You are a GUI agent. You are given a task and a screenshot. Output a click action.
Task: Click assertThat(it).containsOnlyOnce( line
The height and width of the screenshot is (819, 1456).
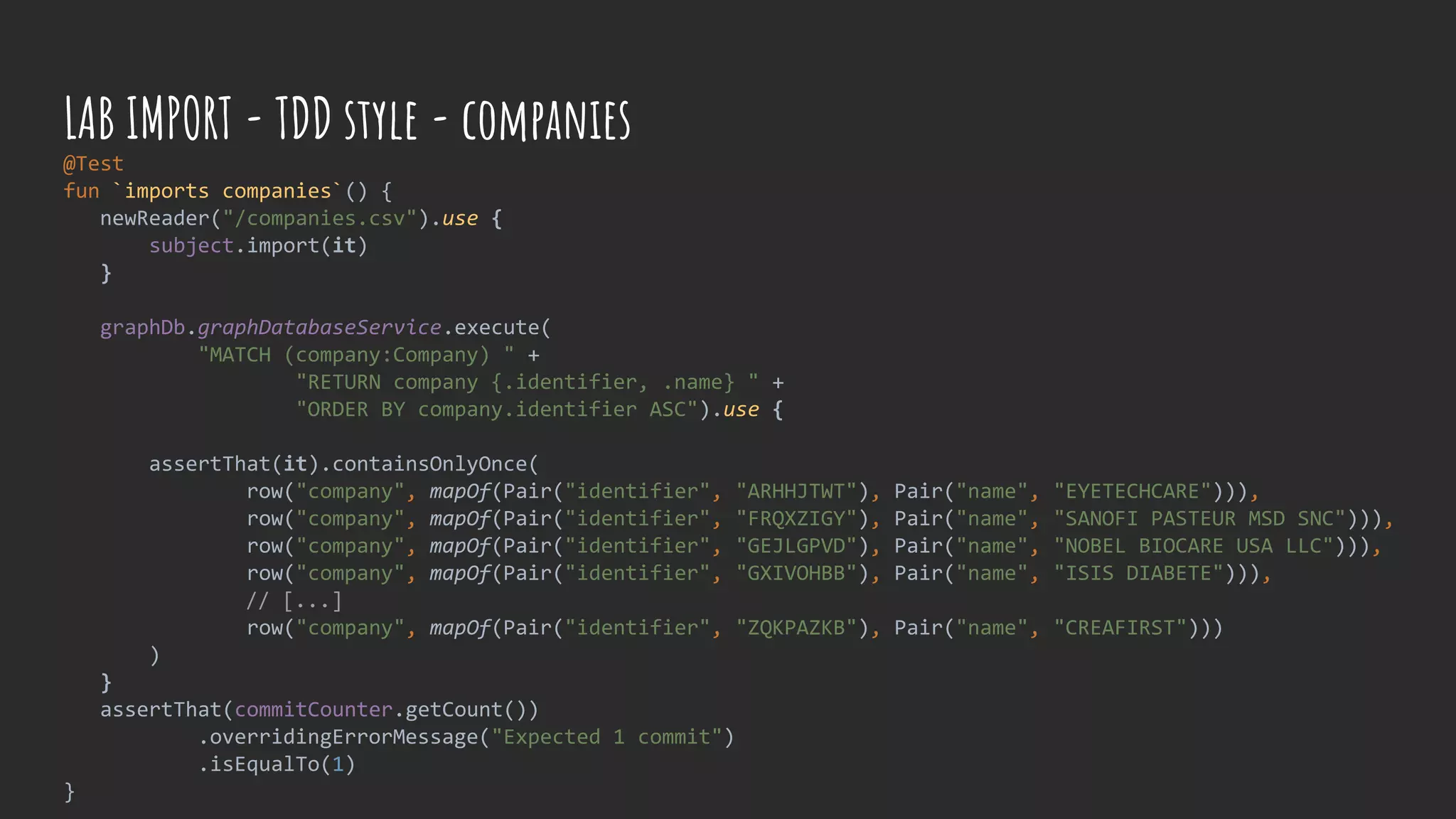344,464
